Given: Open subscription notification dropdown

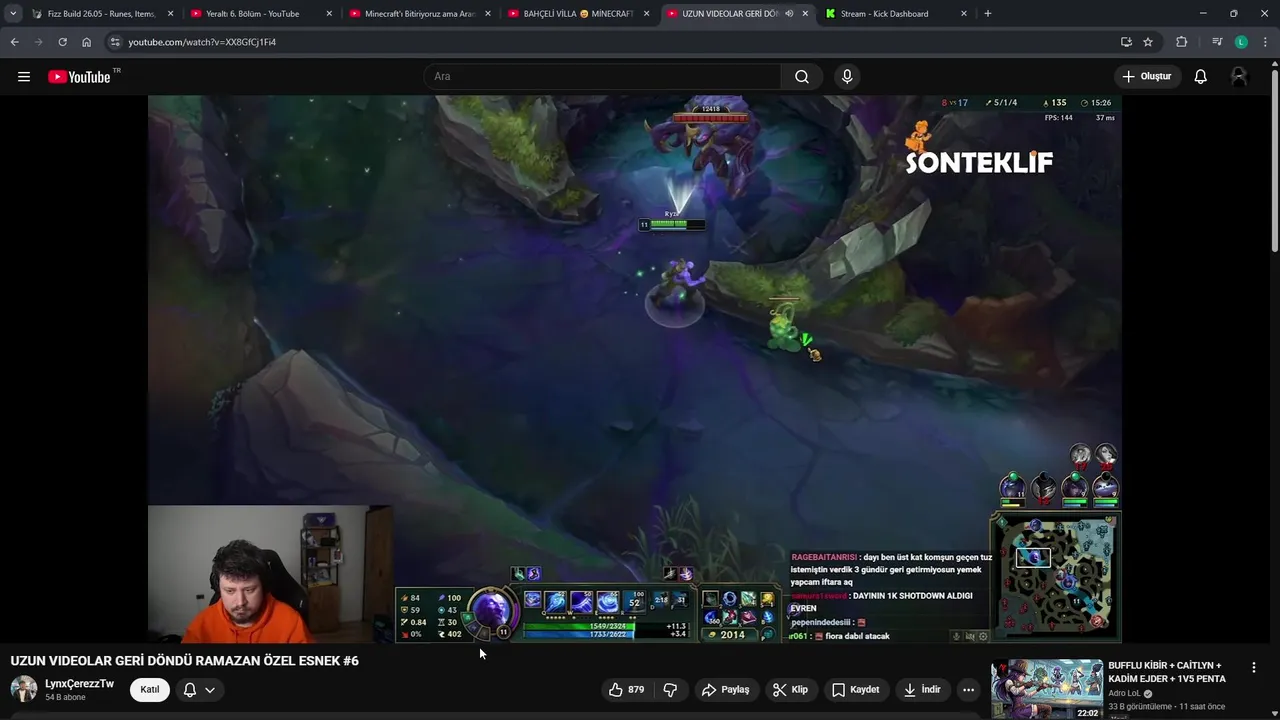Looking at the screenshot, I should click(199, 689).
